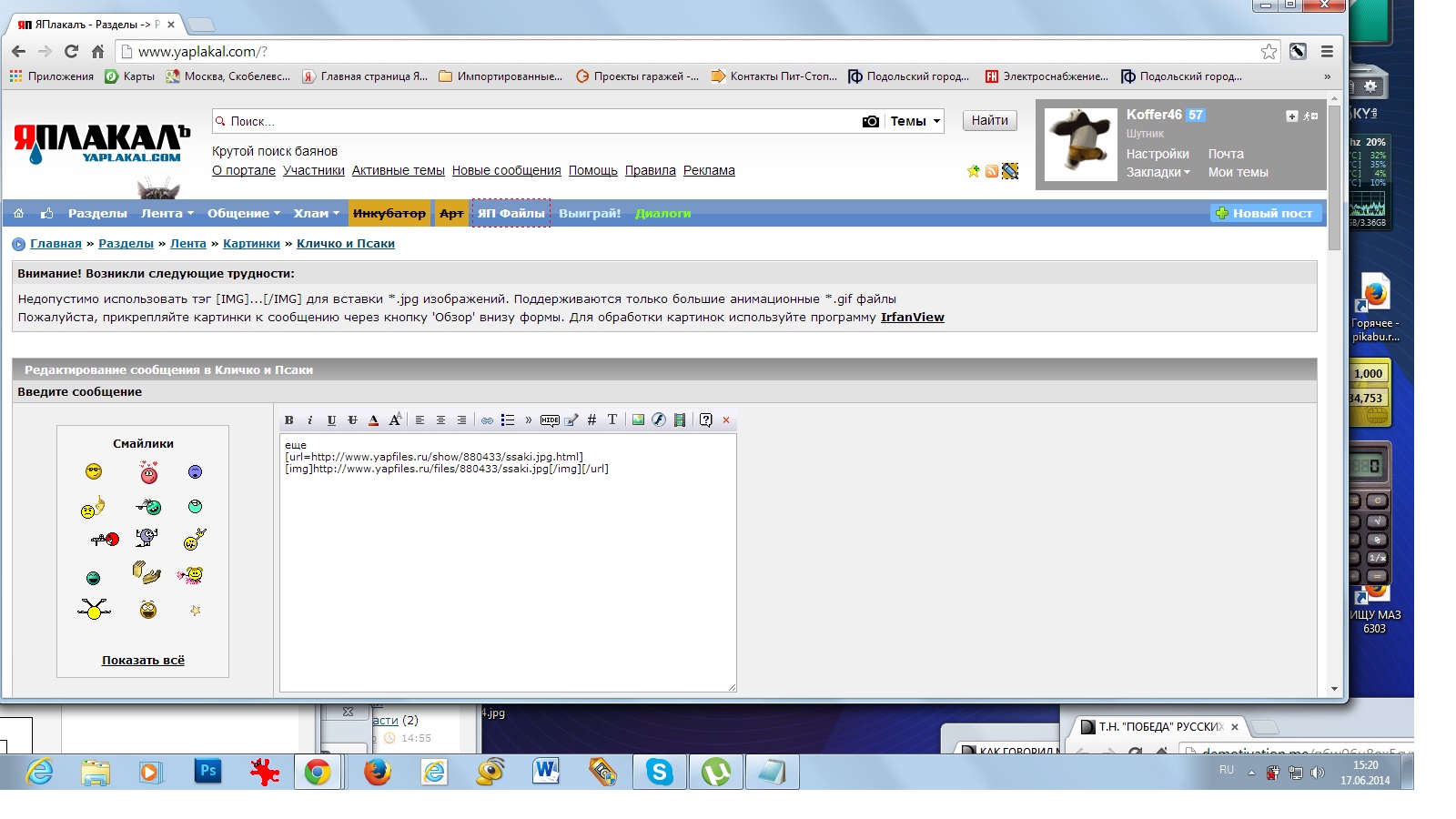Click the RSS feed icon
1456x819 pixels.
coord(992,171)
